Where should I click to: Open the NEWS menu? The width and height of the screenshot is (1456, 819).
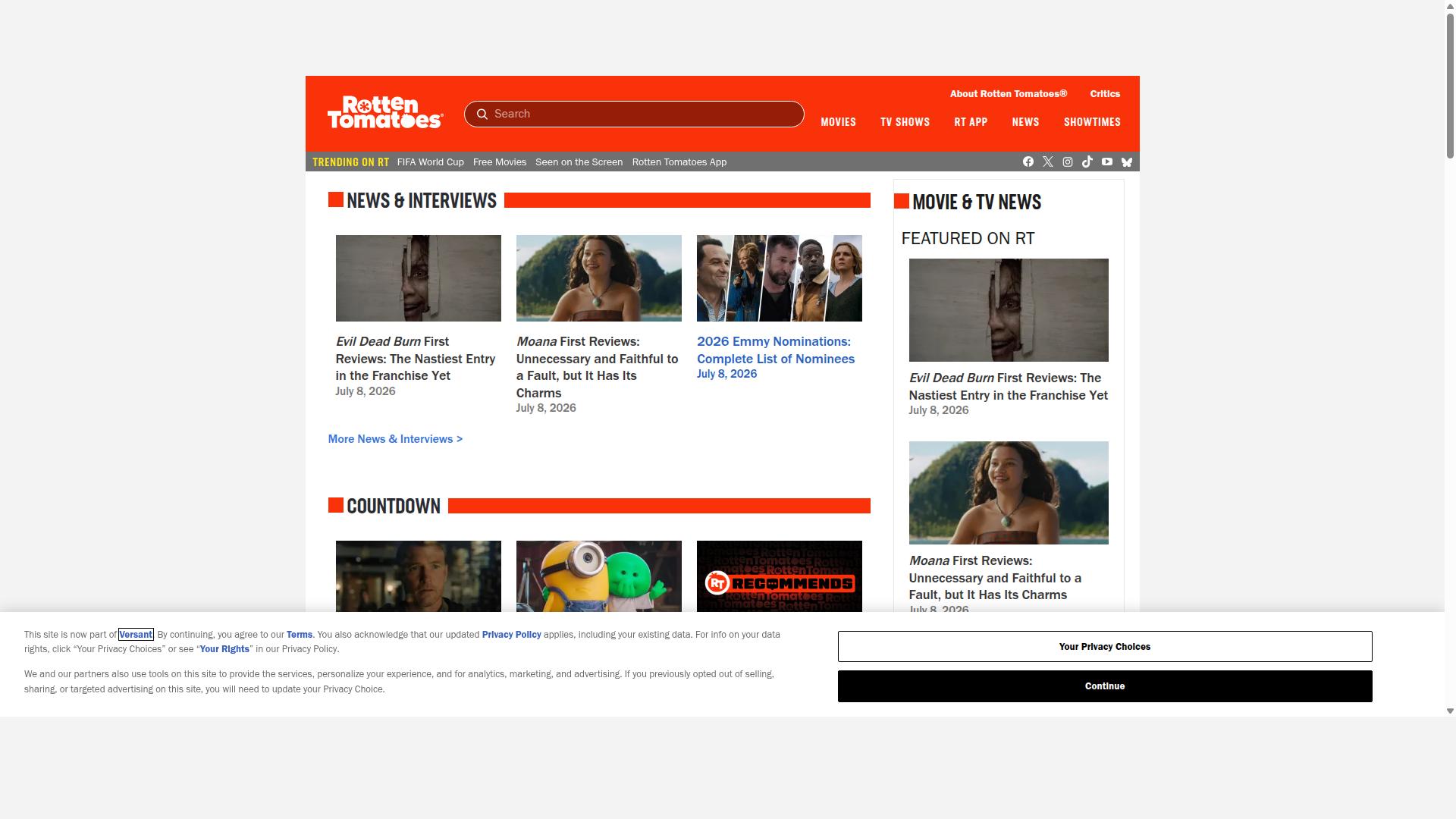point(1025,122)
